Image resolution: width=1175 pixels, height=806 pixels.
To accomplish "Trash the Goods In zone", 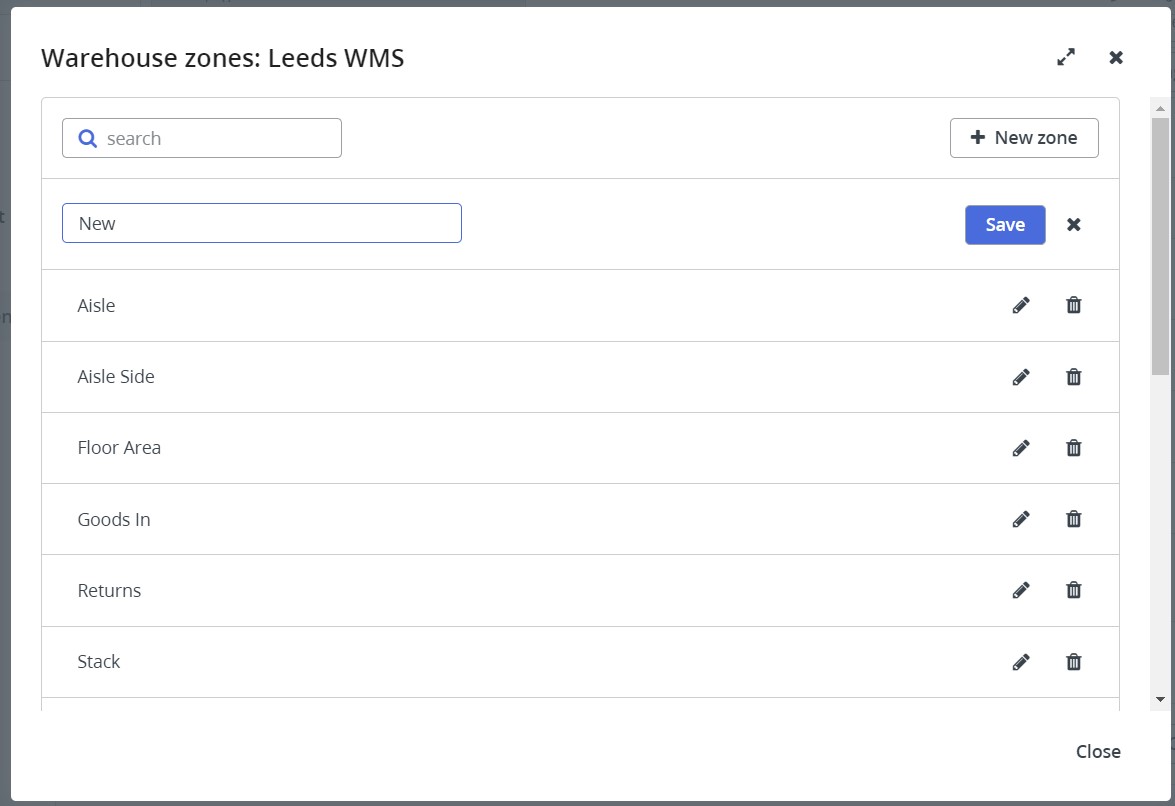I will coord(1074,519).
